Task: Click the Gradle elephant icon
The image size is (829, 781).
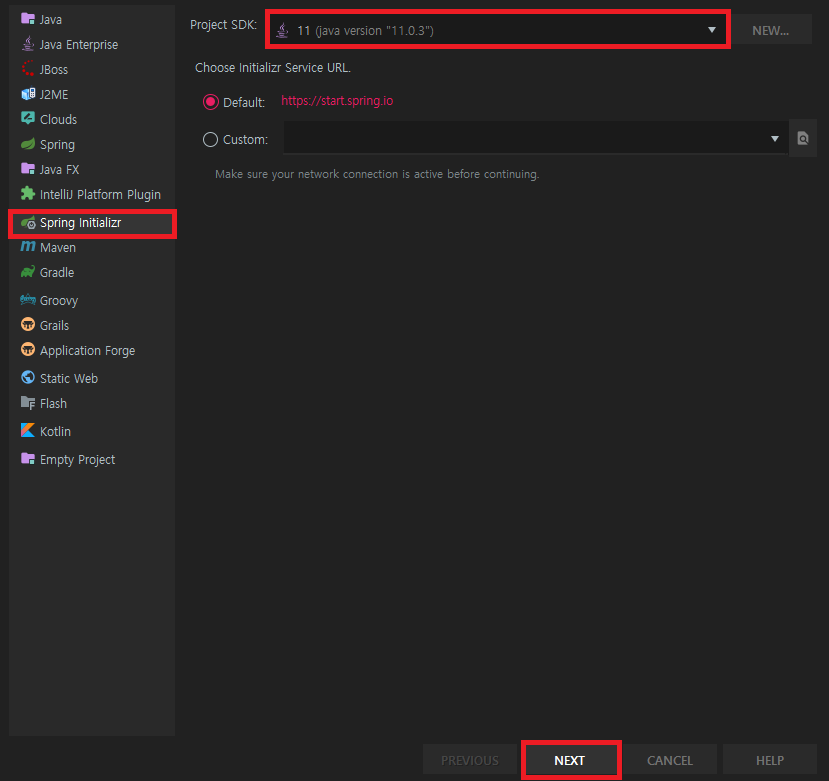Action: click(x=27, y=272)
